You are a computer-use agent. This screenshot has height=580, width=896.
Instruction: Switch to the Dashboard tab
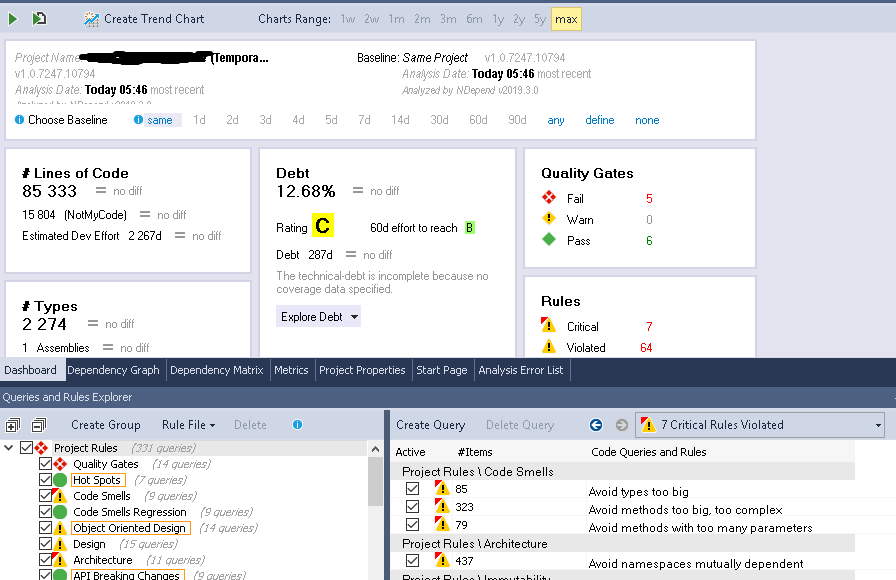tap(31, 370)
